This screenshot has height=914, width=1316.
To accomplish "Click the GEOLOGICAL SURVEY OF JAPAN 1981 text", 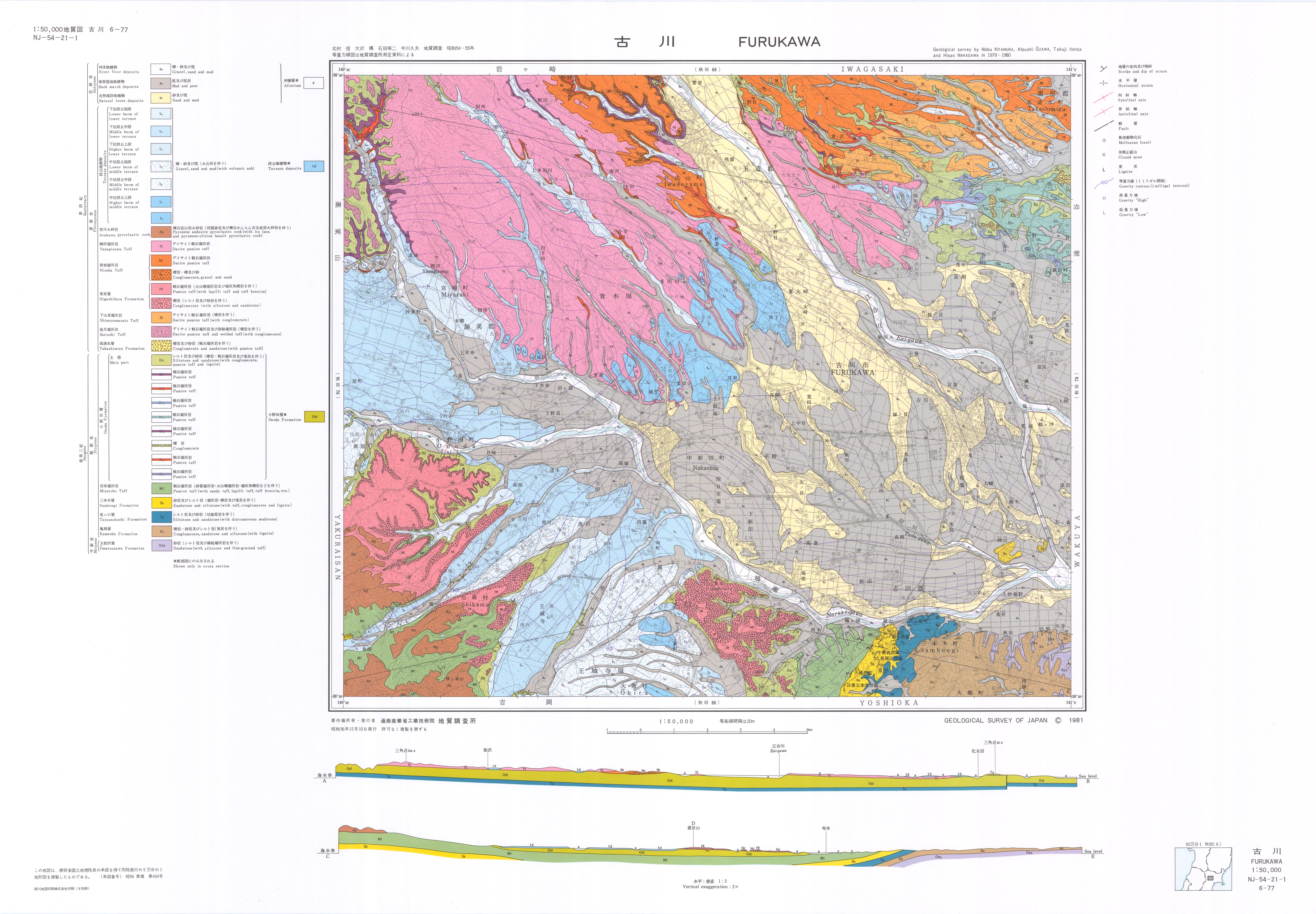I will click(x=1014, y=720).
